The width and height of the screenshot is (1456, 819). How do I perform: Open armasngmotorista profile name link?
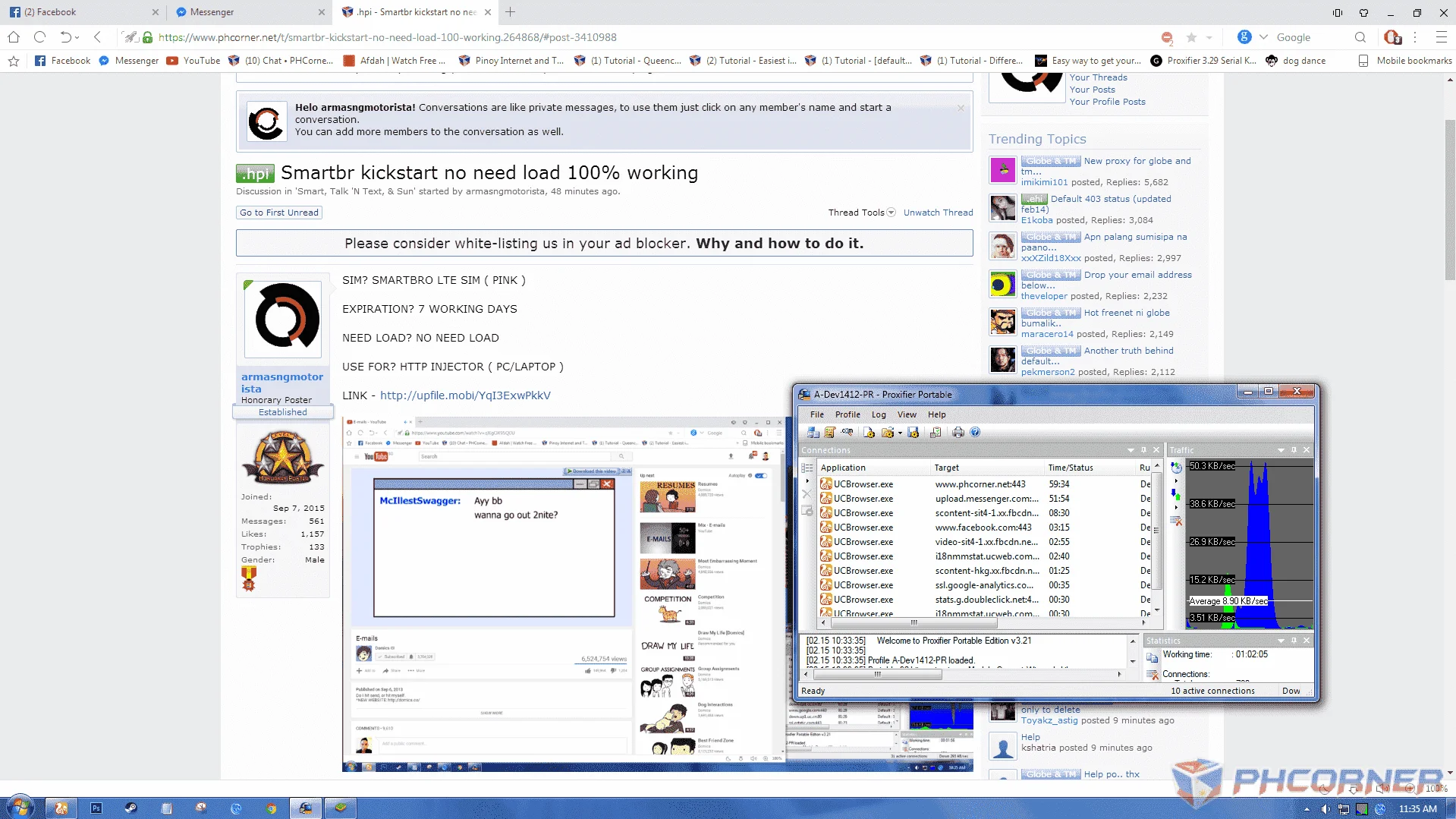pyautogui.click(x=281, y=383)
